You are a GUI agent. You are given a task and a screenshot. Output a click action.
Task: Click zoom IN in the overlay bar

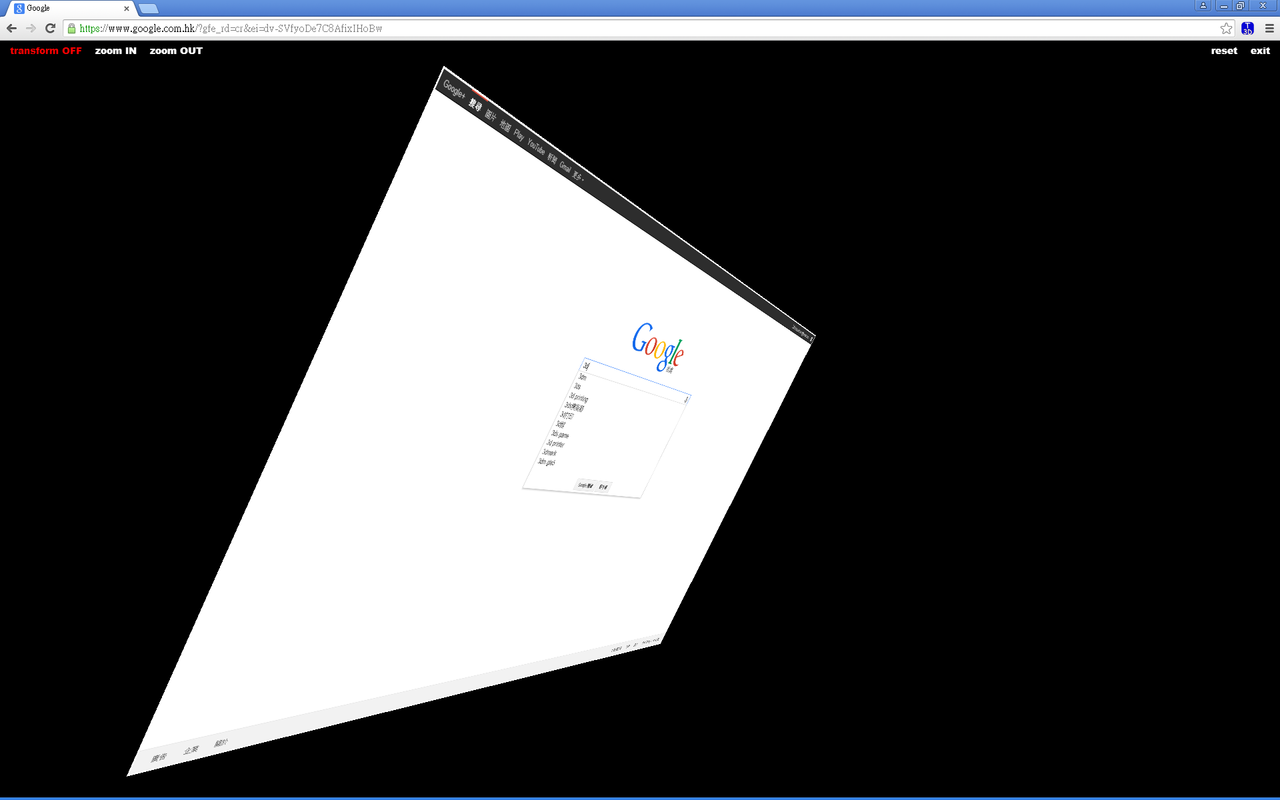click(x=116, y=51)
